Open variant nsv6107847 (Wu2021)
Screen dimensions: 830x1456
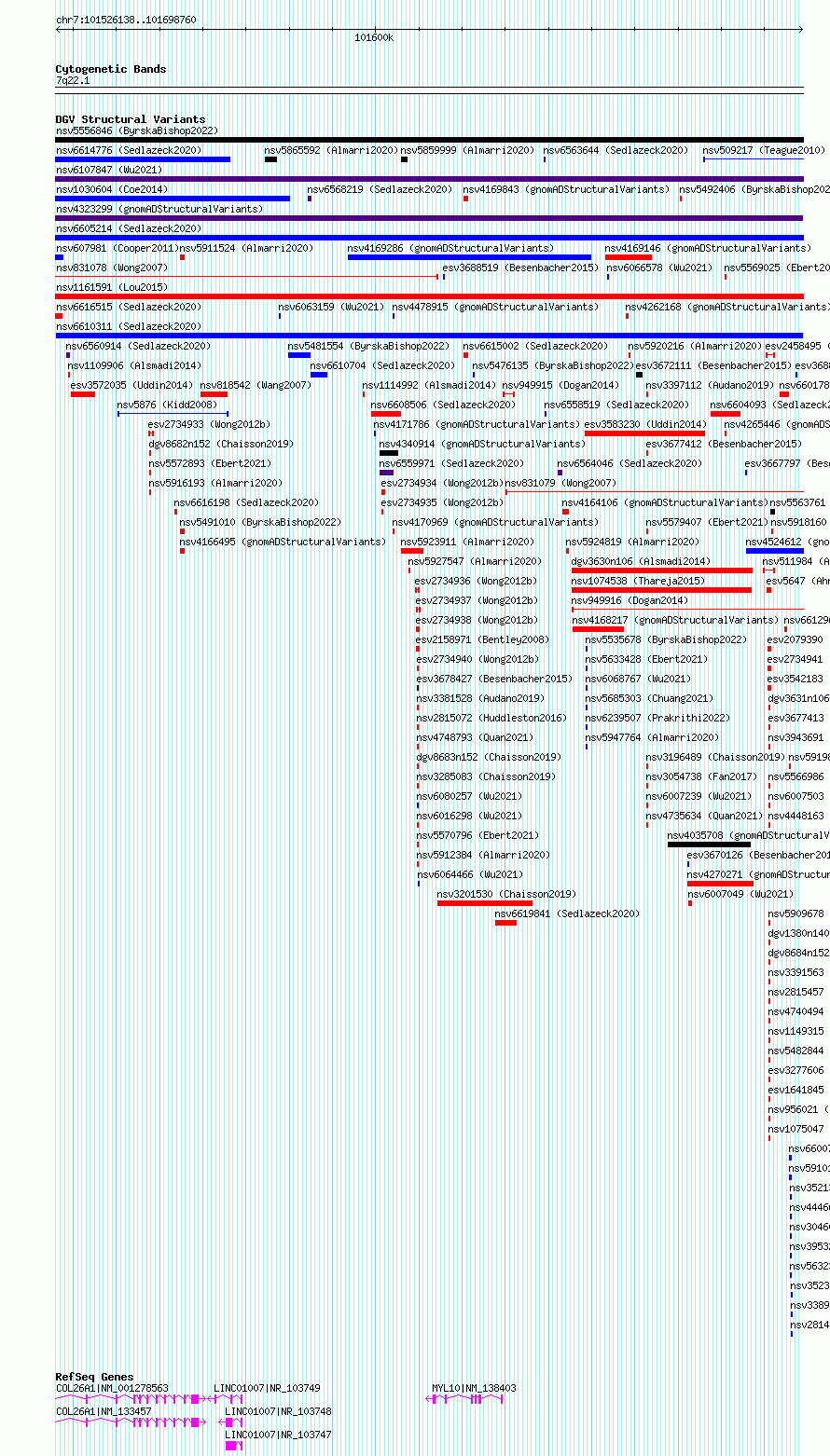(108, 171)
